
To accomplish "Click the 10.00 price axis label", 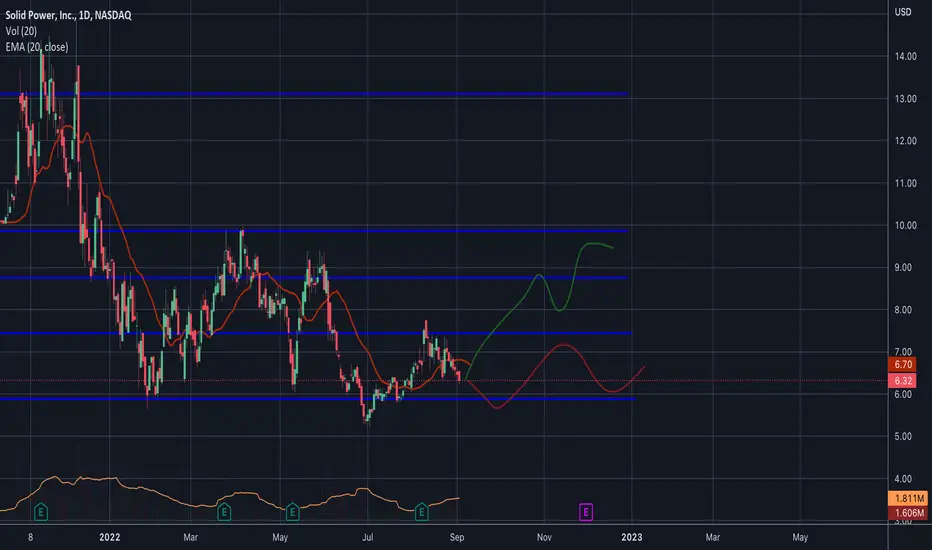I will click(x=905, y=225).
